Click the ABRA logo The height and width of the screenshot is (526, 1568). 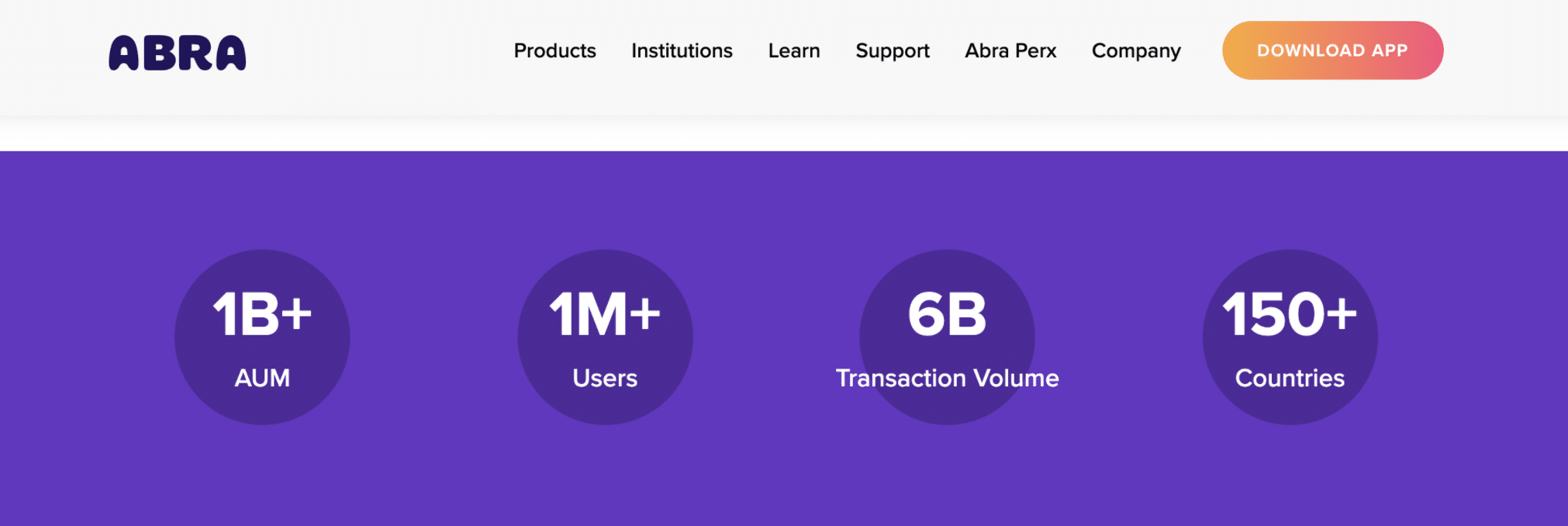coord(177,53)
